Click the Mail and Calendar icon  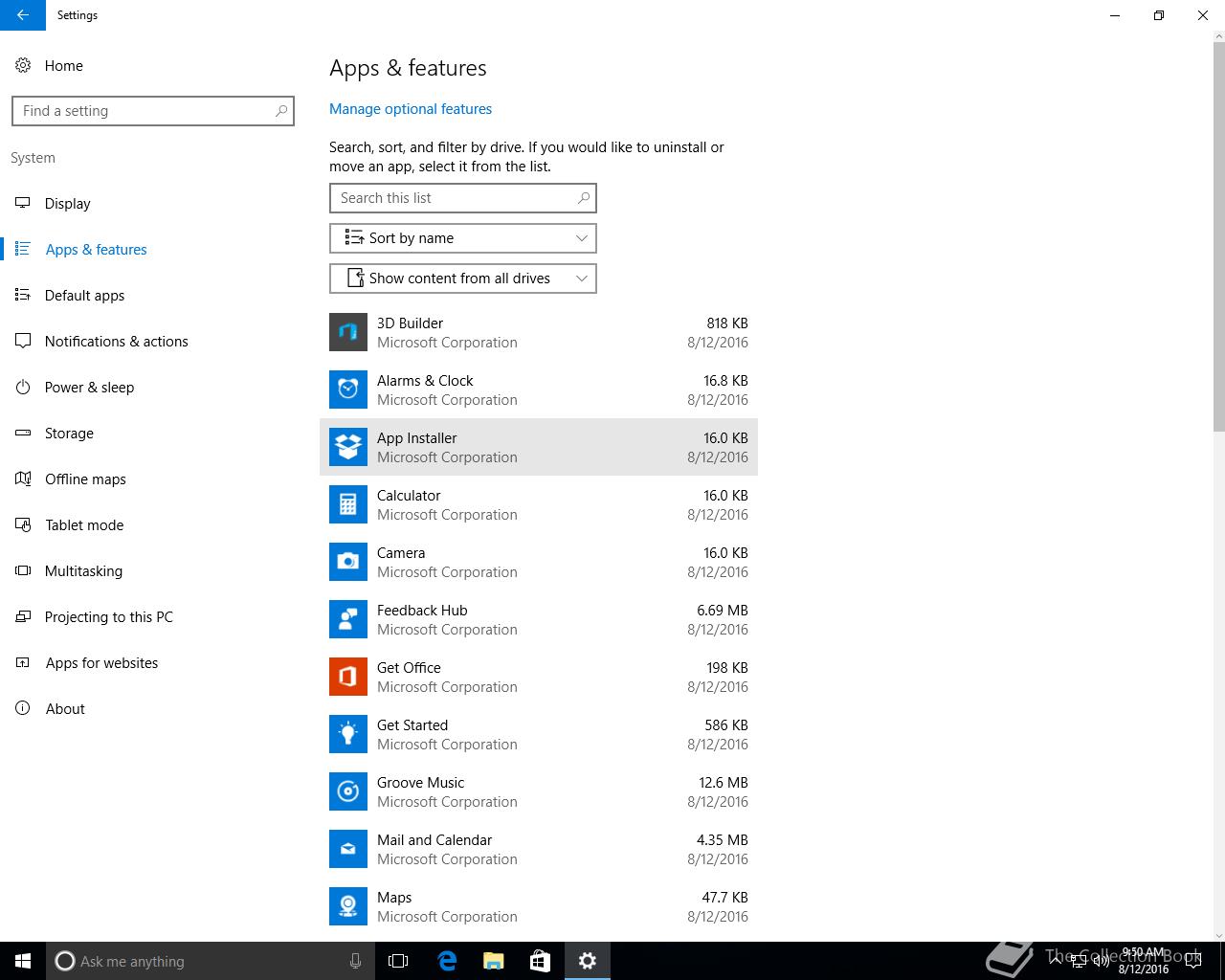point(348,849)
